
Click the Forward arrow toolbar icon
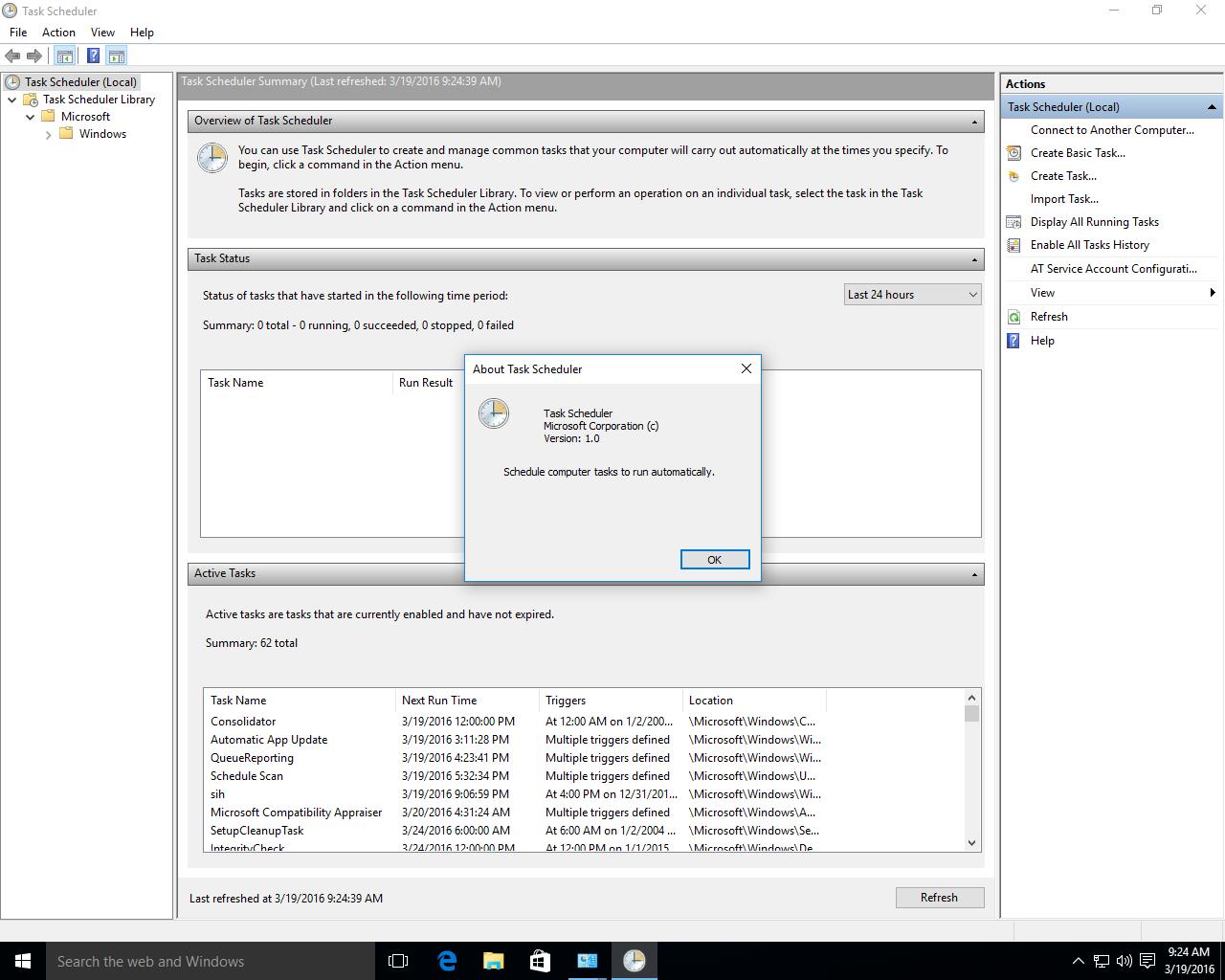(x=34, y=56)
